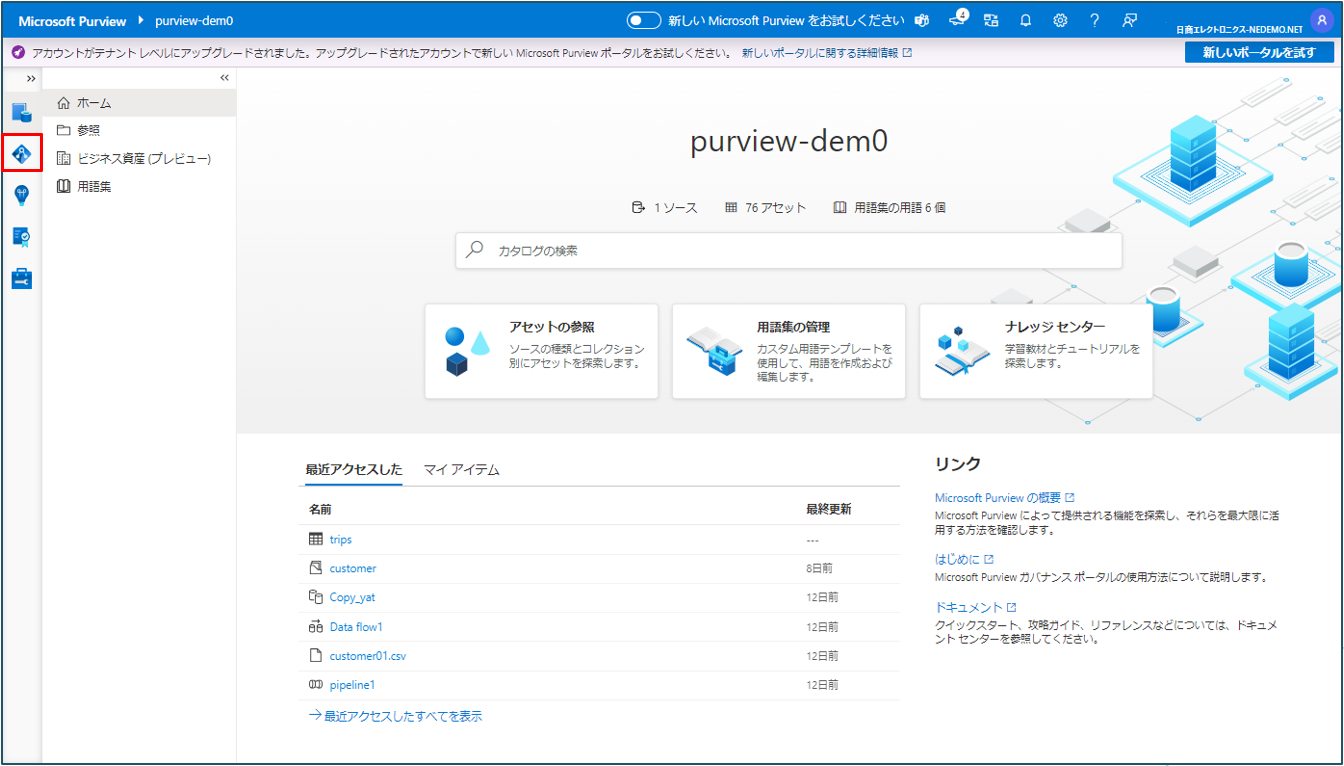Select ビジネス資産 (プレビュー) in navigation

[143, 158]
